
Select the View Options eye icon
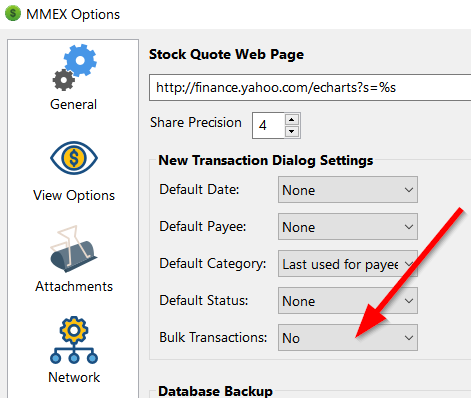click(74, 158)
